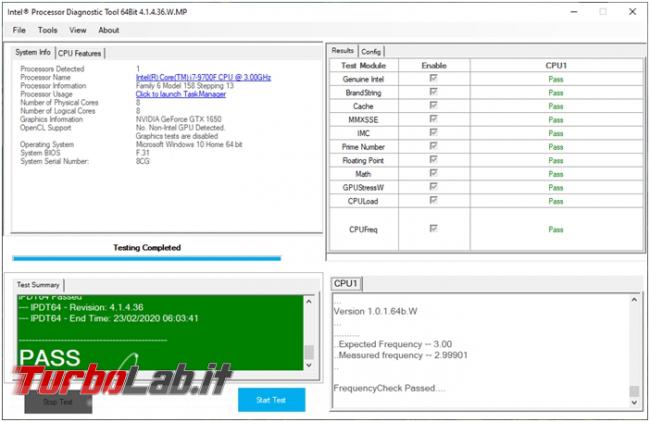Select the Test Summary tab
Viewport: 650px width, 422px height.
[x=38, y=285]
